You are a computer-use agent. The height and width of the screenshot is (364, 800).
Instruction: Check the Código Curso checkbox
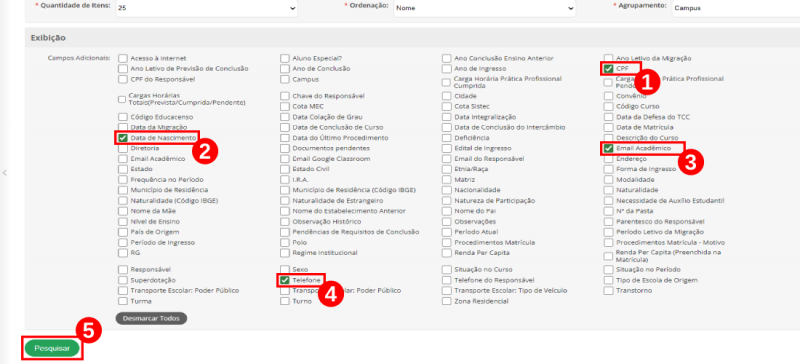tap(608, 106)
